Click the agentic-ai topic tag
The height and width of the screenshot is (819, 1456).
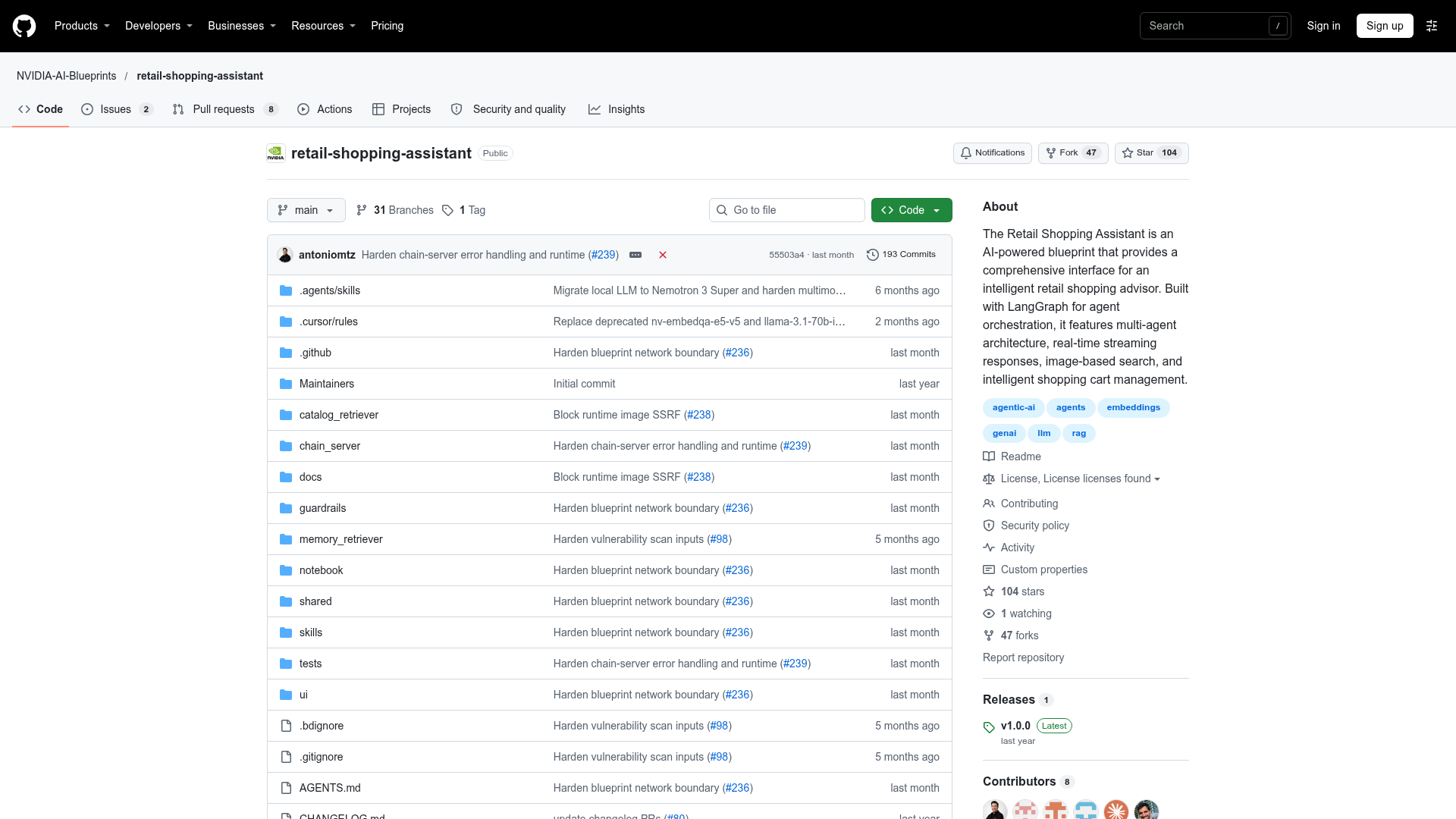pos(1013,408)
